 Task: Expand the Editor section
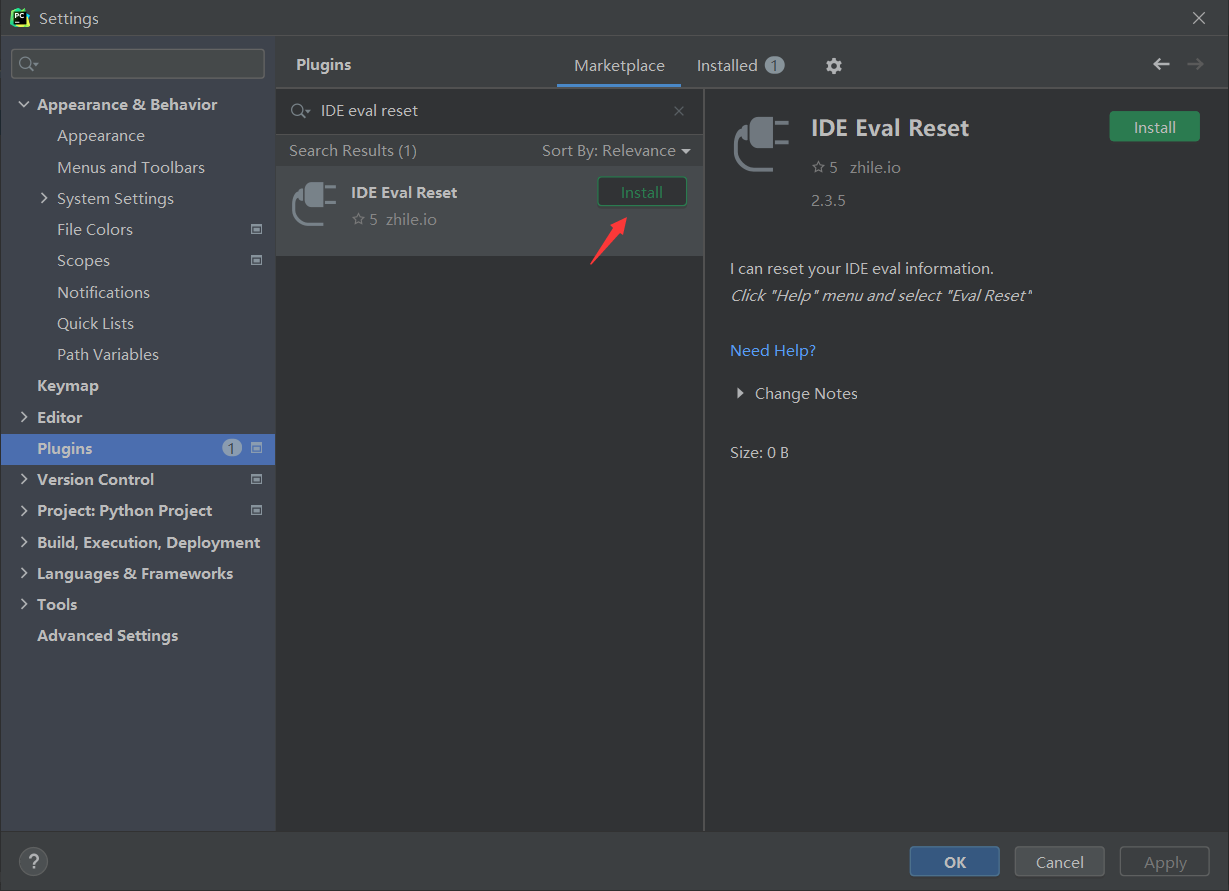[x=24, y=418]
